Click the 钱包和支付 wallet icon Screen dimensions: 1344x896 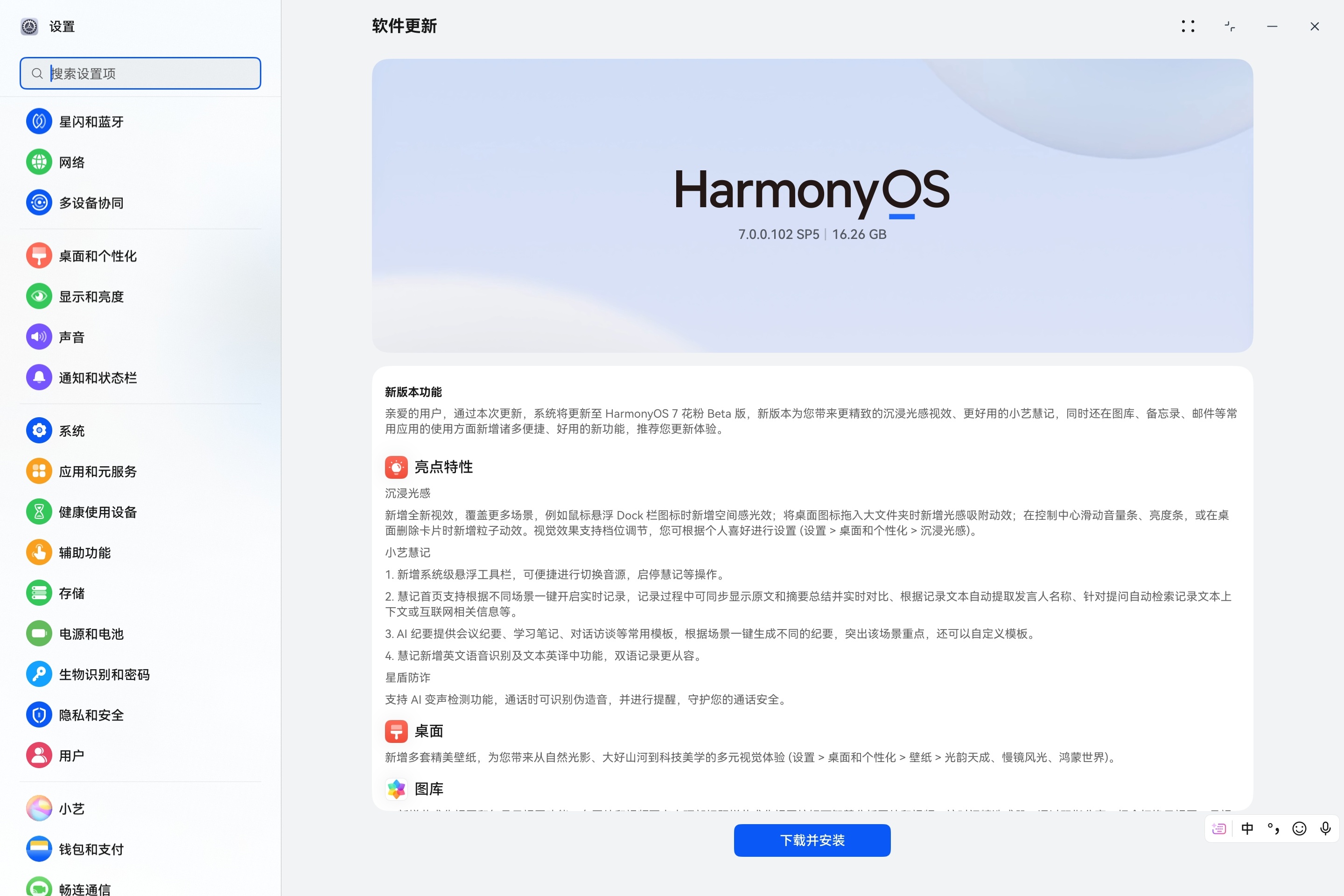39,849
